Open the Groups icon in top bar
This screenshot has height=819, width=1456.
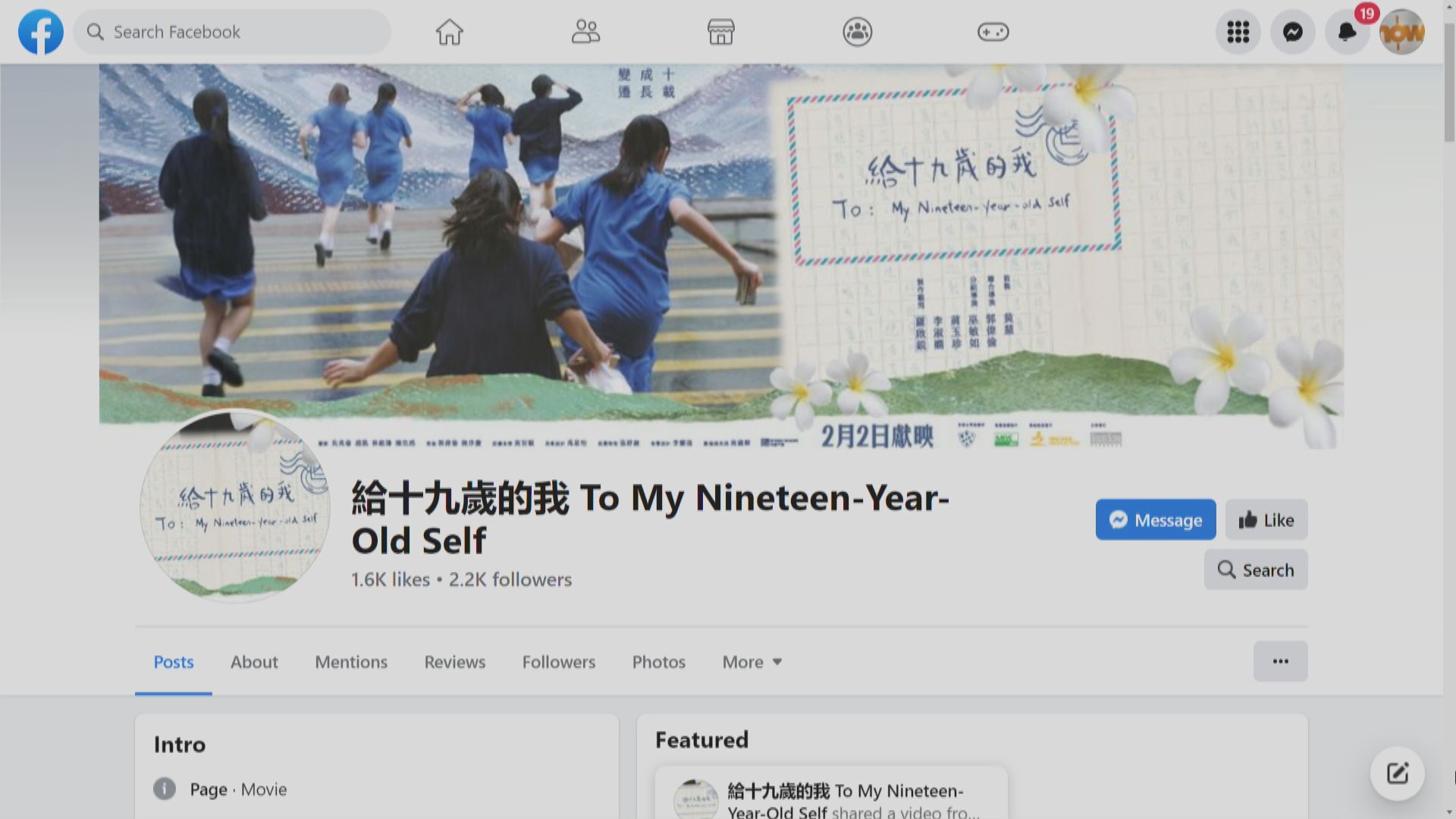(857, 32)
